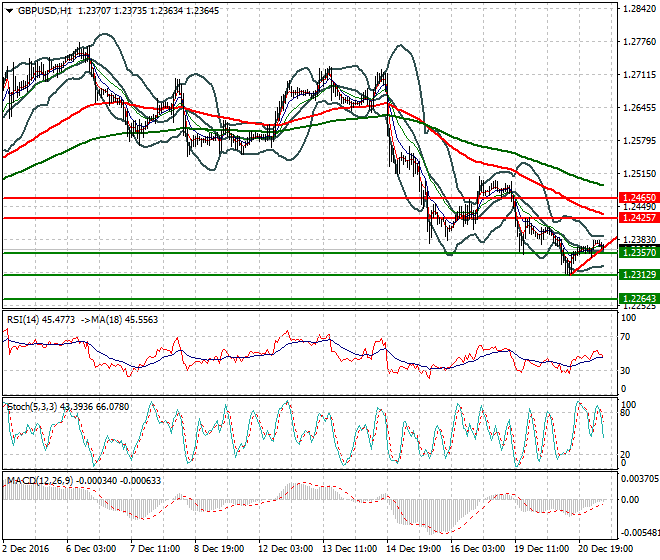Screen dimensions: 660x560
Task: Open the Stoch(5,3,3) indicator label
Action: (32, 407)
